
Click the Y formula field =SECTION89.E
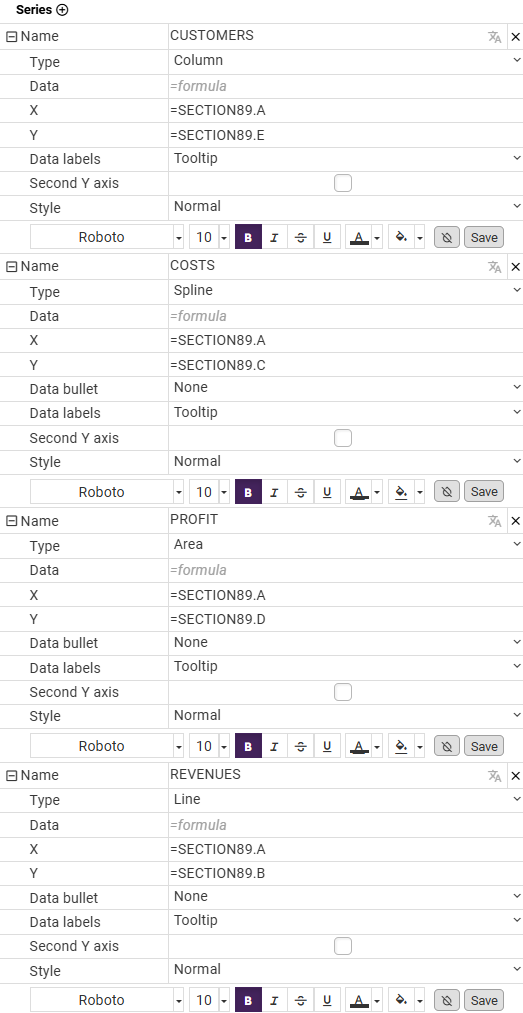[x=346, y=136]
